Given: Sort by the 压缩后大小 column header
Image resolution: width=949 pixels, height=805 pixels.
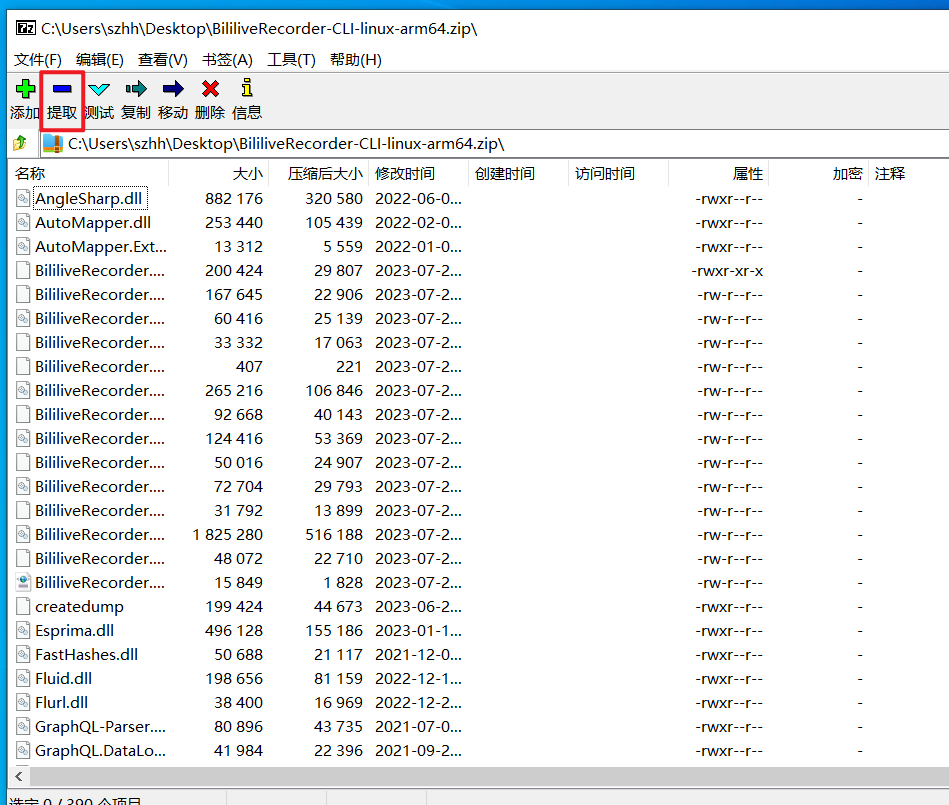Looking at the screenshot, I should coord(318,174).
